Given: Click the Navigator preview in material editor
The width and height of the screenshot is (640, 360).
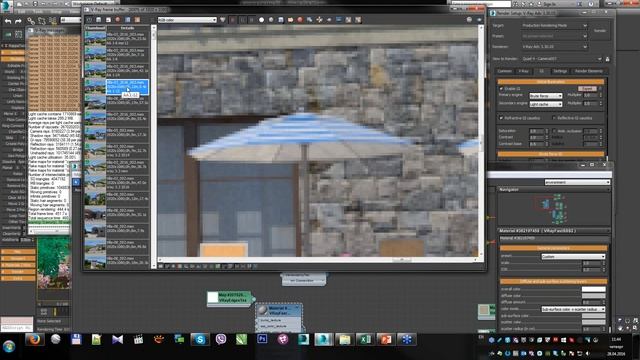Looking at the screenshot, I should pos(553,209).
